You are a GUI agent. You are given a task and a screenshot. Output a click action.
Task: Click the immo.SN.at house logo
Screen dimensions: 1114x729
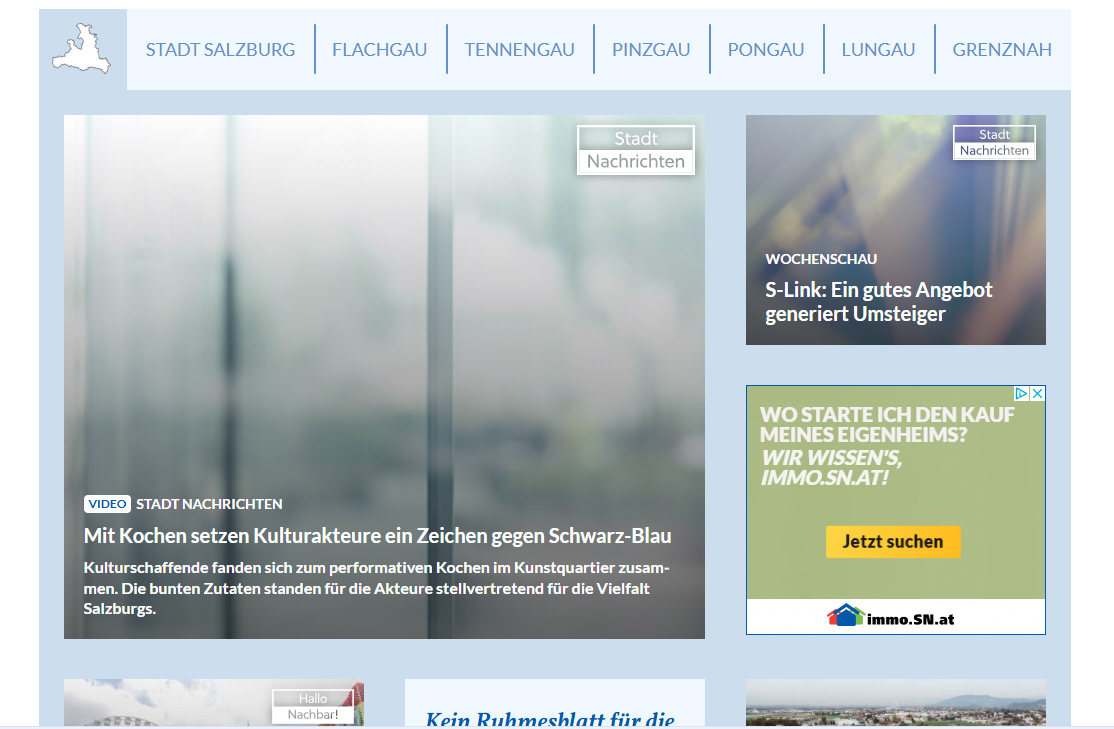click(x=846, y=616)
